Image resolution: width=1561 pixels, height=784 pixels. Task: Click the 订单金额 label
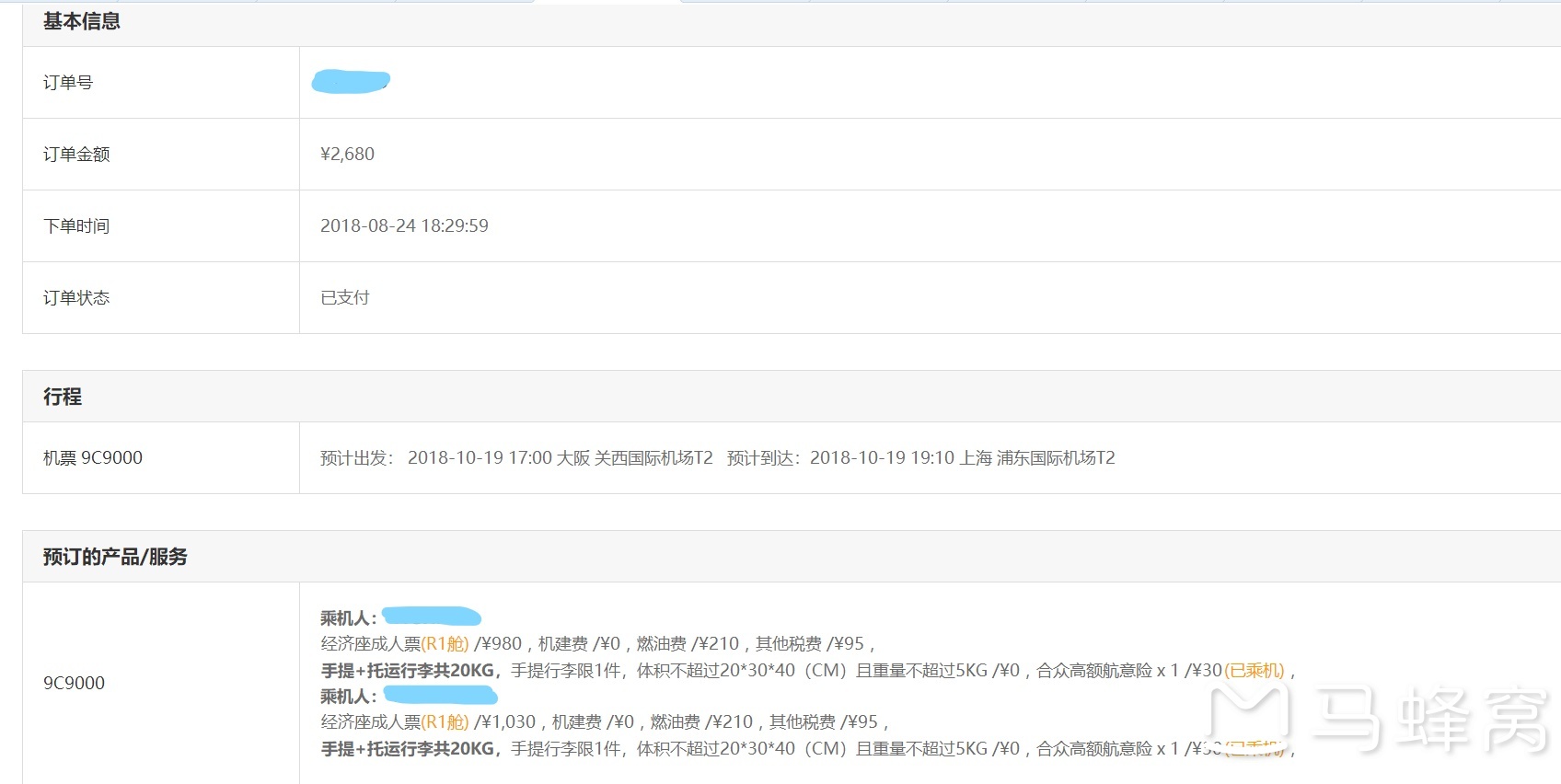[76, 154]
